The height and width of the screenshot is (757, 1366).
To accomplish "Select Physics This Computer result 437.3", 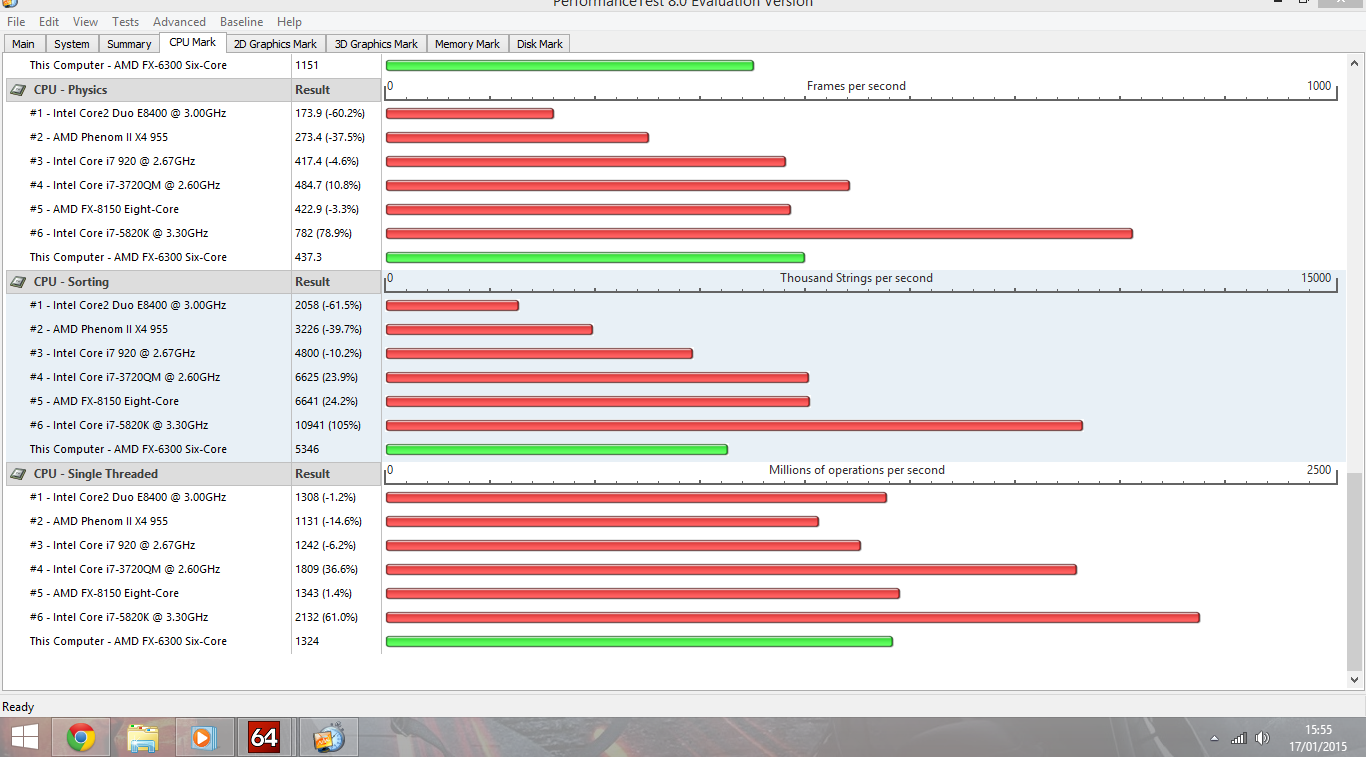I will (309, 257).
